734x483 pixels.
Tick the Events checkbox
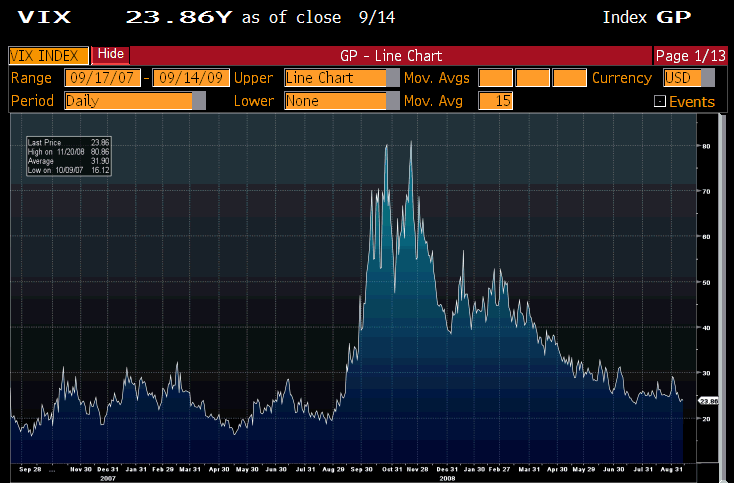point(660,101)
